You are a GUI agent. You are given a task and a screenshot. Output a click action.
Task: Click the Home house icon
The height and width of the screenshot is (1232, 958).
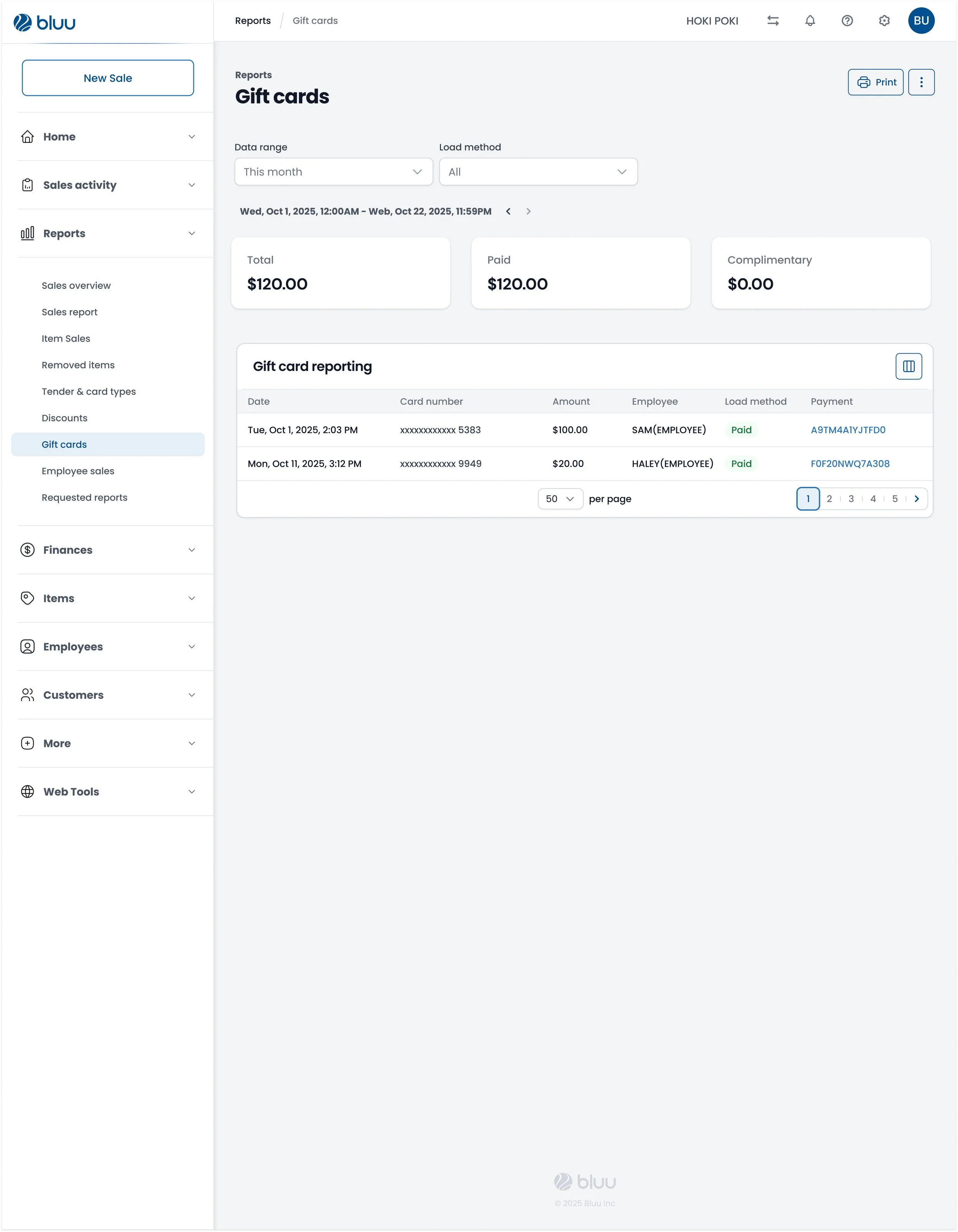point(27,137)
